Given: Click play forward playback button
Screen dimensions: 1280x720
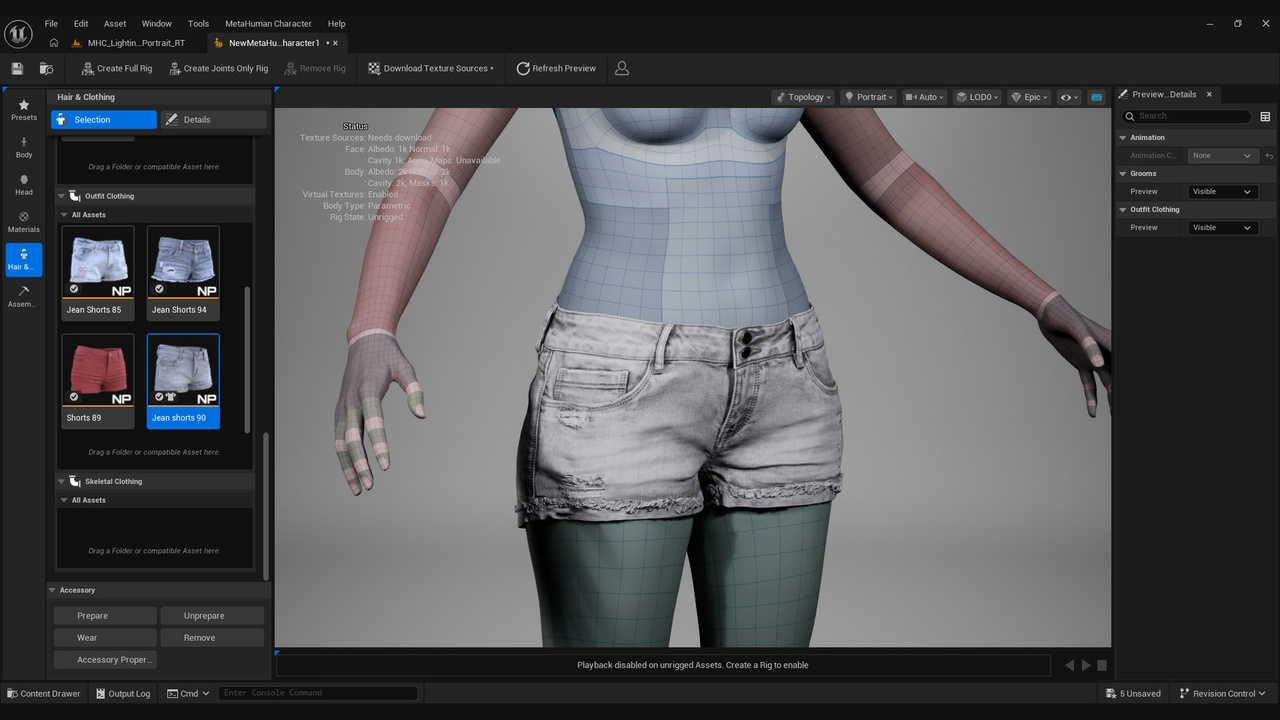Looking at the screenshot, I should click(1086, 665).
